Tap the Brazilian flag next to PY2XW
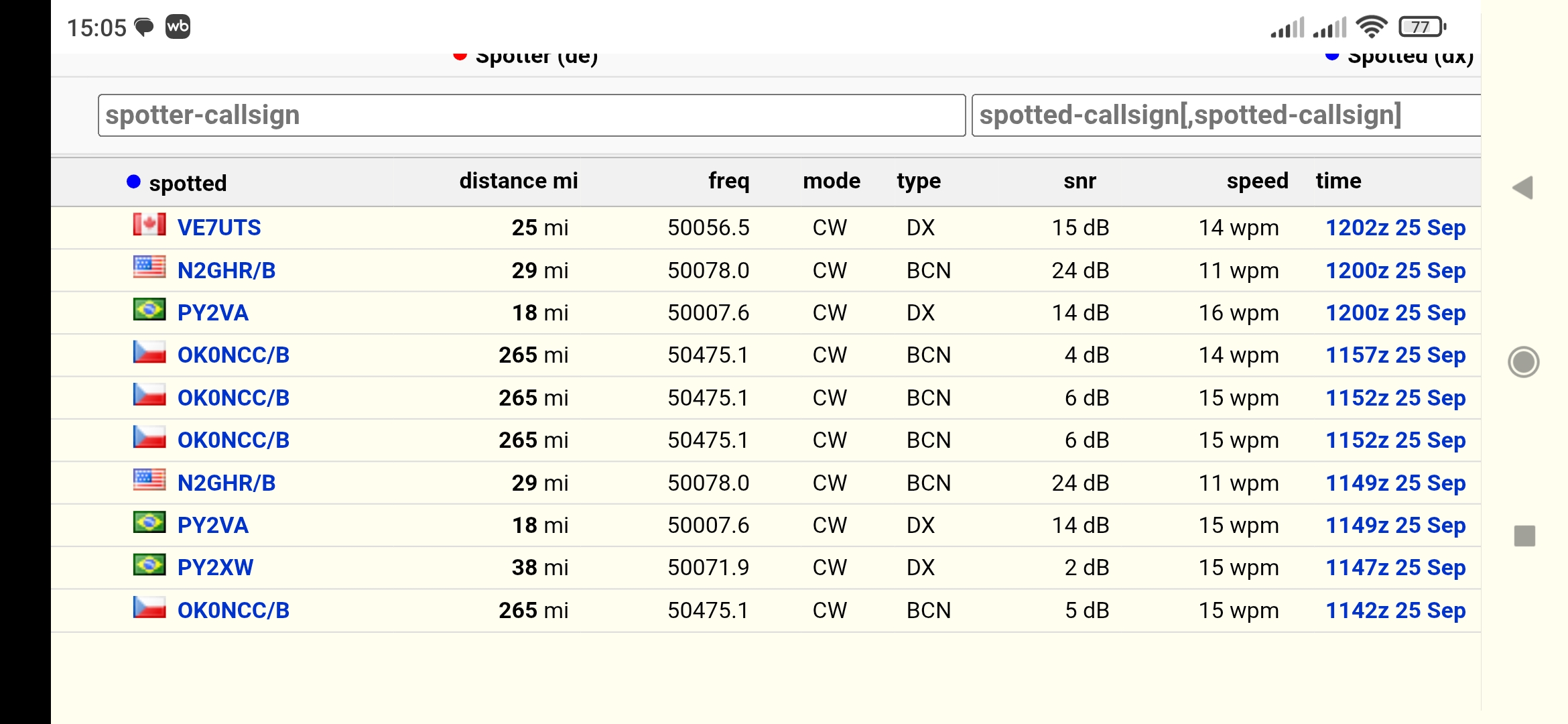 tap(149, 564)
